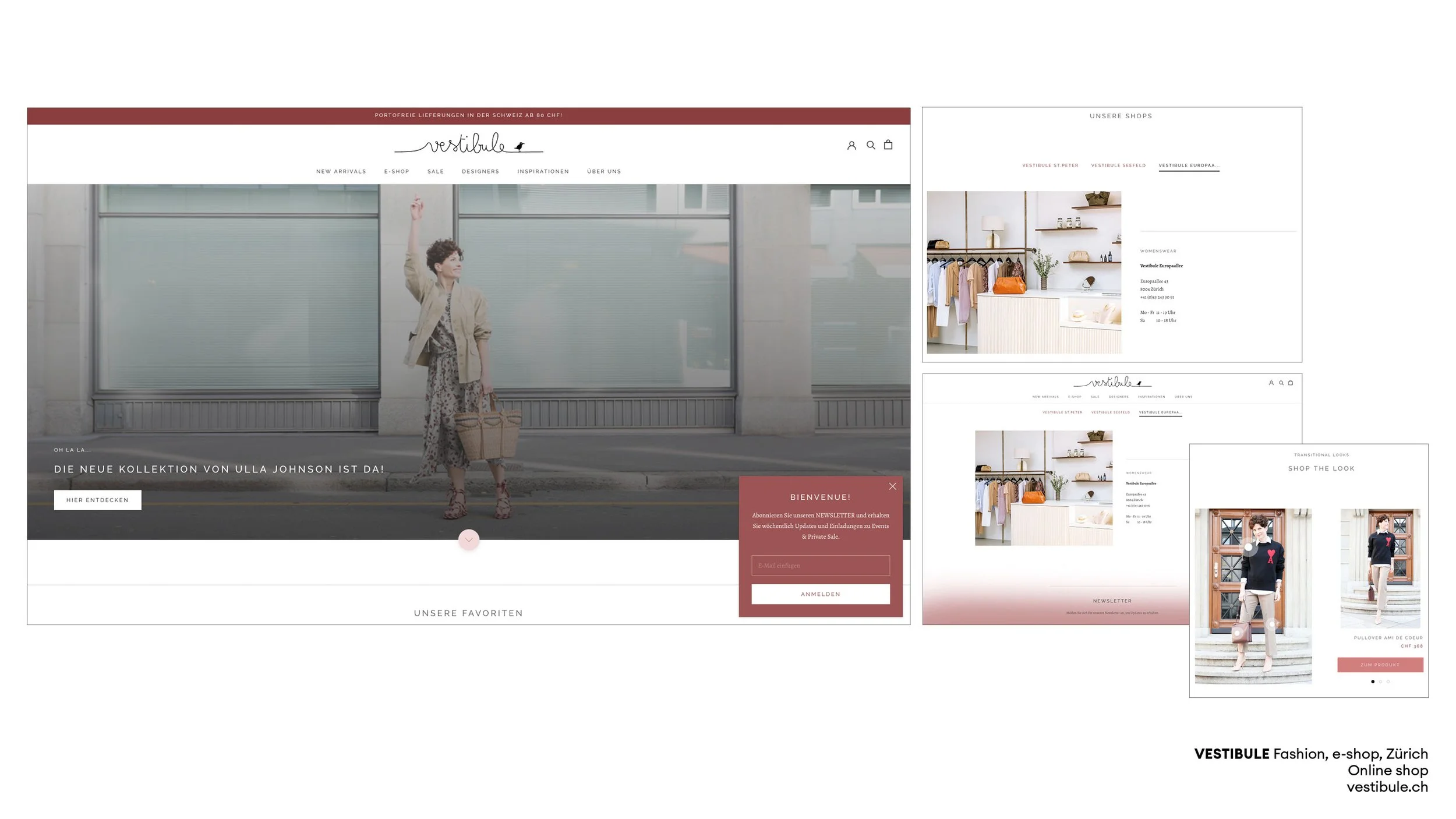1456x819 pixels.
Task: Open INSPIRATIONEN in main navigation
Action: coord(543,172)
